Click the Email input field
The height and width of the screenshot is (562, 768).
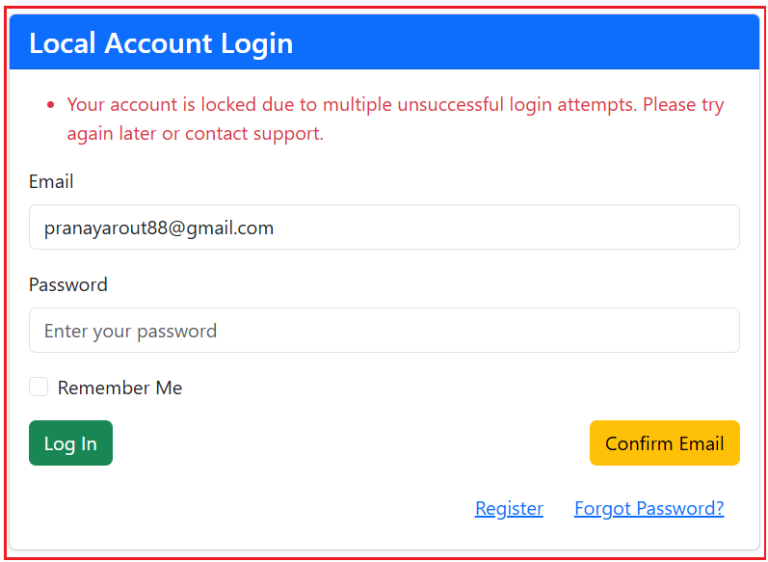click(x=384, y=227)
